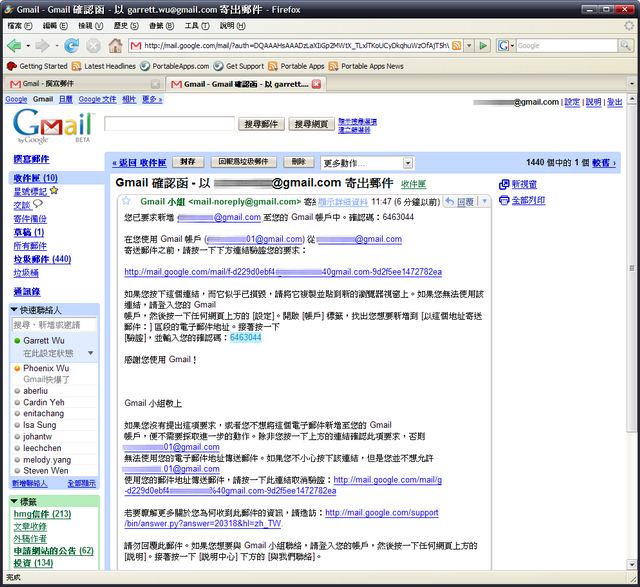Click the archive button
The image size is (640, 587).
[x=188, y=162]
